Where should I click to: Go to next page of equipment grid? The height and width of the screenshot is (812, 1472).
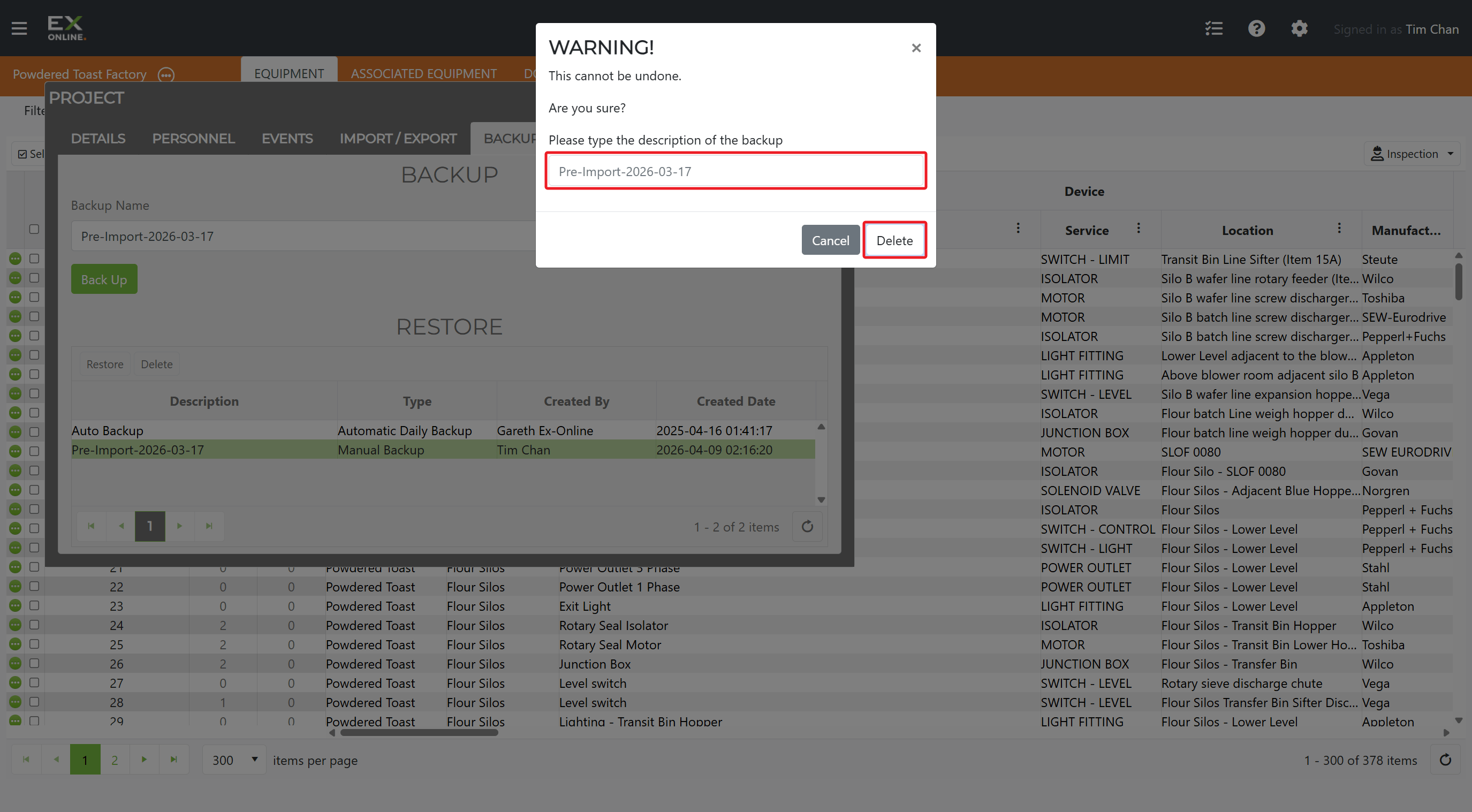(144, 760)
